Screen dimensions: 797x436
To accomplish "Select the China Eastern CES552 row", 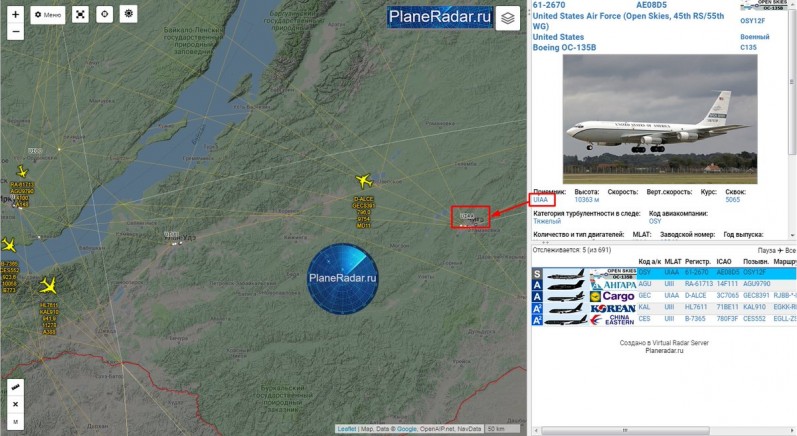I will 664,320.
